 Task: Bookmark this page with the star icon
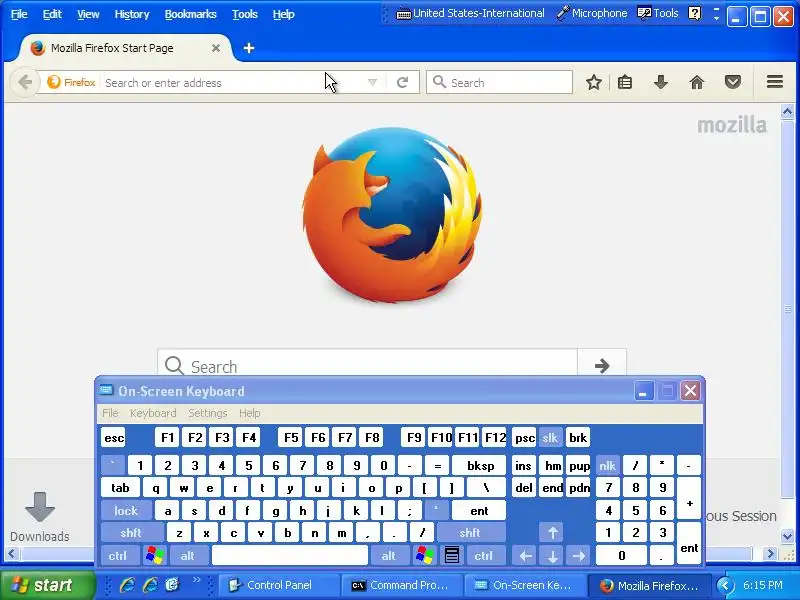(x=593, y=82)
